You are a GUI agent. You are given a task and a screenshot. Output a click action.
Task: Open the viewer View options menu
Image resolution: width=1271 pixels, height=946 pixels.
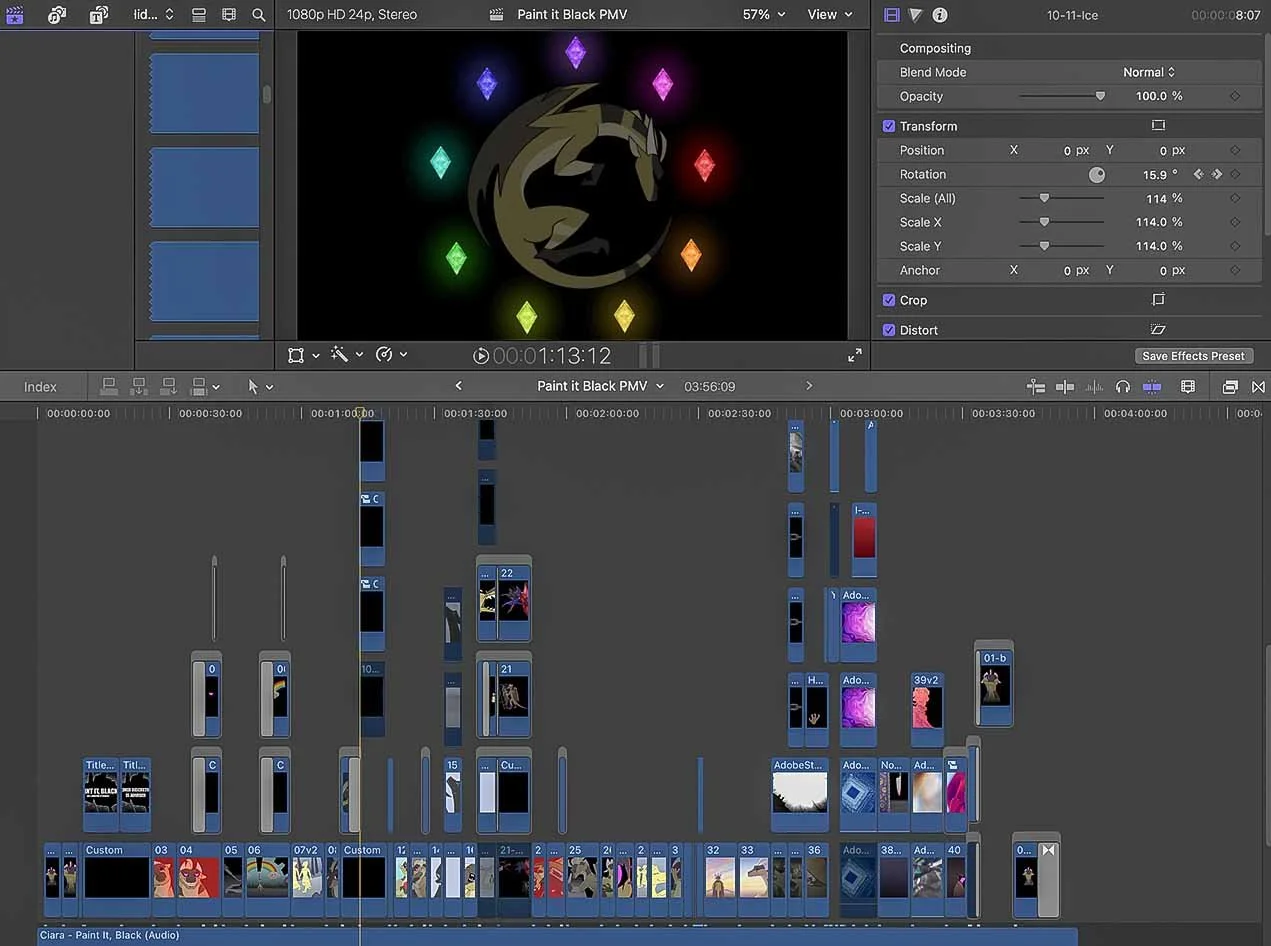(830, 15)
